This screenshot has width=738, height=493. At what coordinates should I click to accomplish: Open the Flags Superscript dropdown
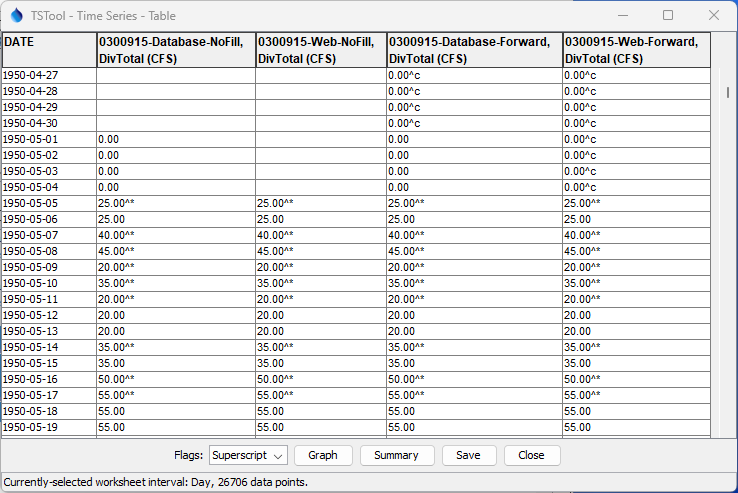click(248, 455)
